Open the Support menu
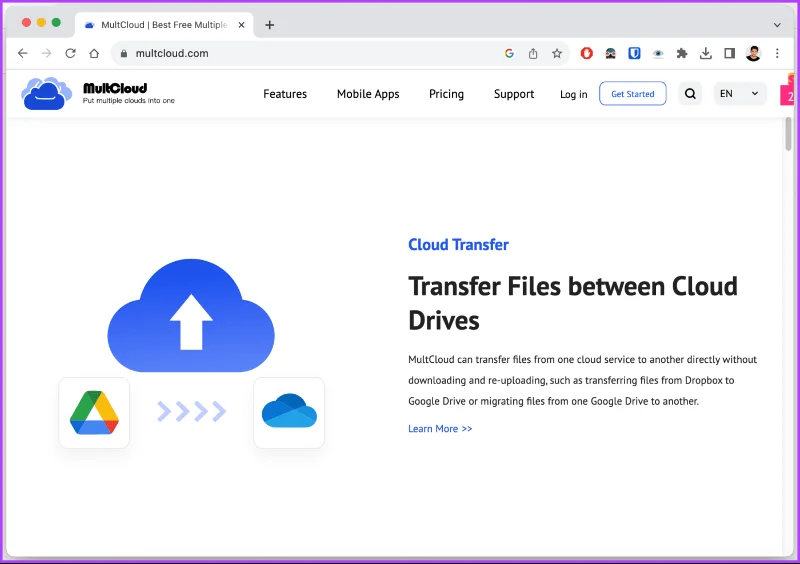This screenshot has width=800, height=564. [514, 94]
